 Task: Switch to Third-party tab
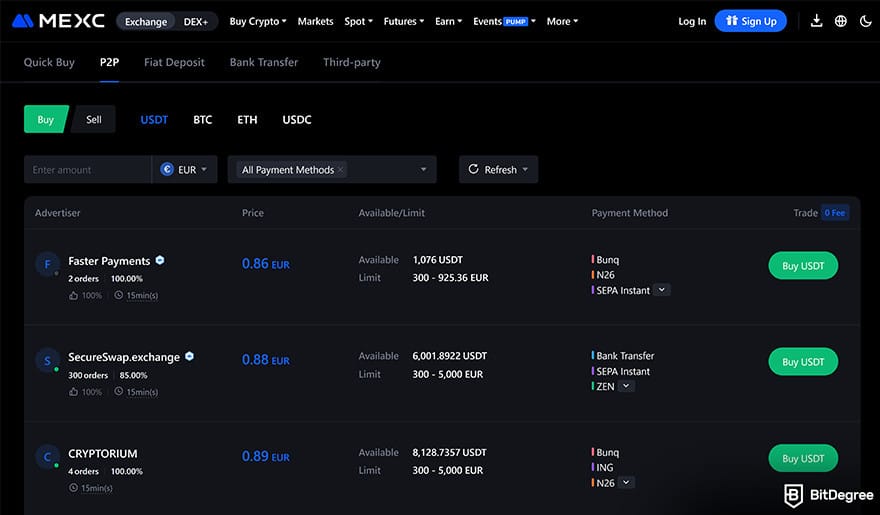[352, 62]
